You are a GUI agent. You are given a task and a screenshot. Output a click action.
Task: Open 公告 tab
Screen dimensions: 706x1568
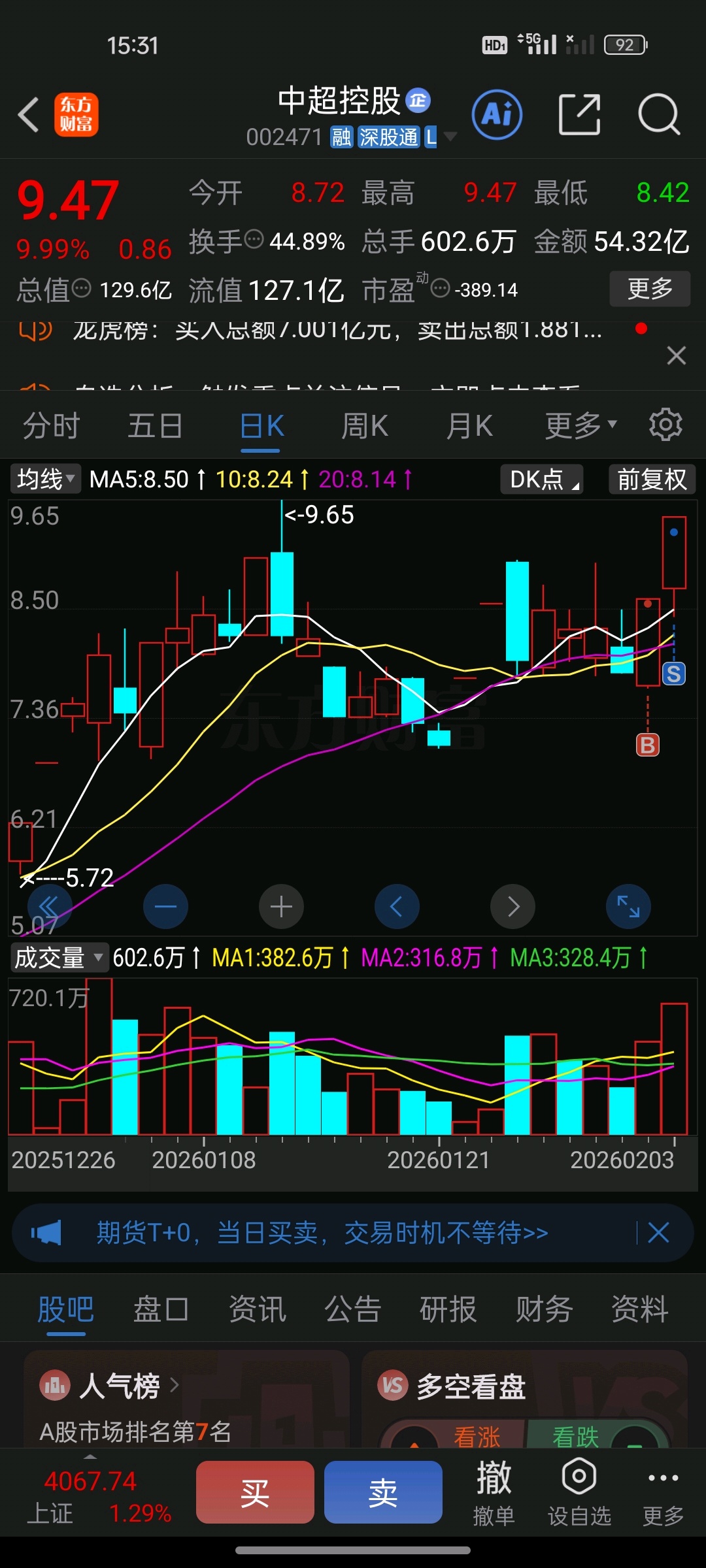click(352, 1309)
